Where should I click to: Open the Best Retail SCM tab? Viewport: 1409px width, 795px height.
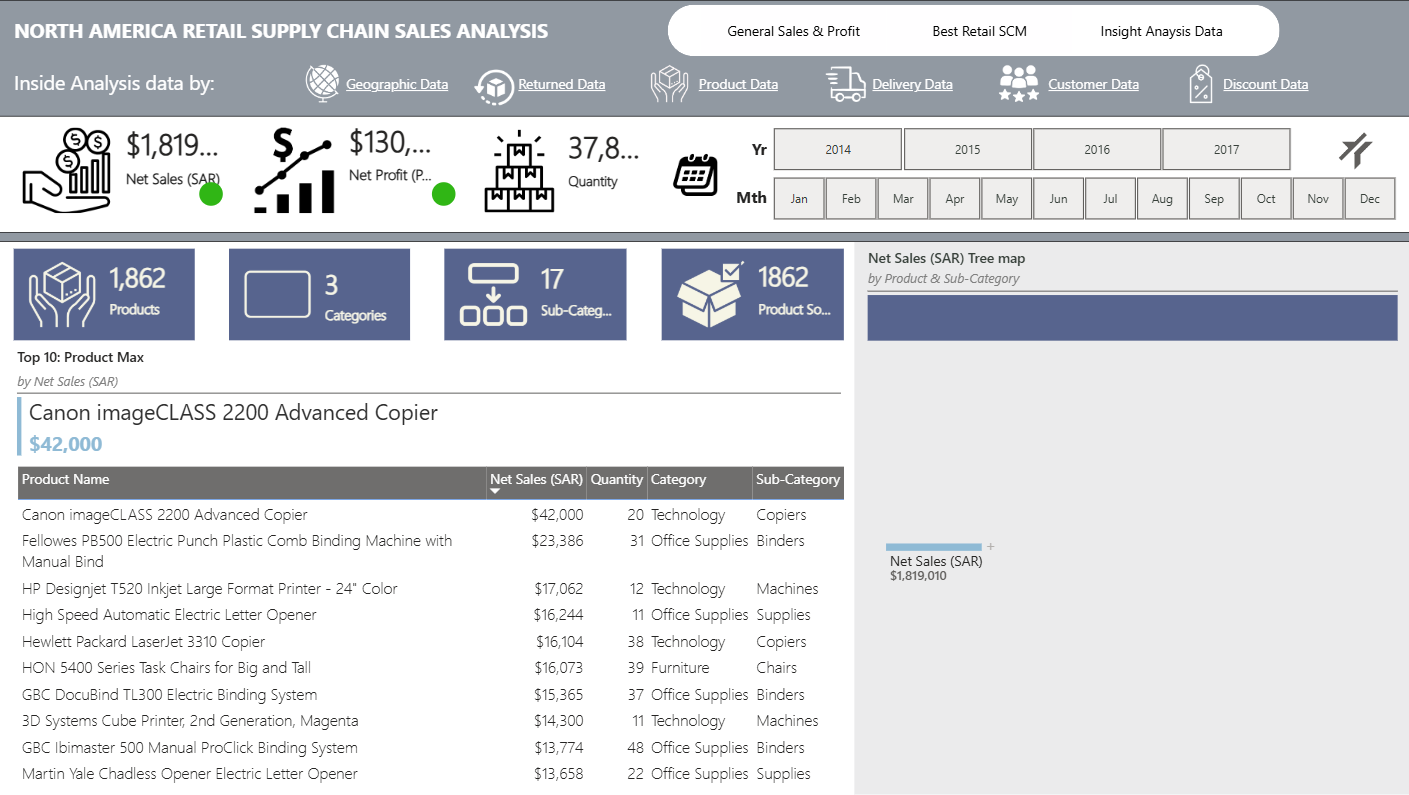pyautogui.click(x=979, y=31)
